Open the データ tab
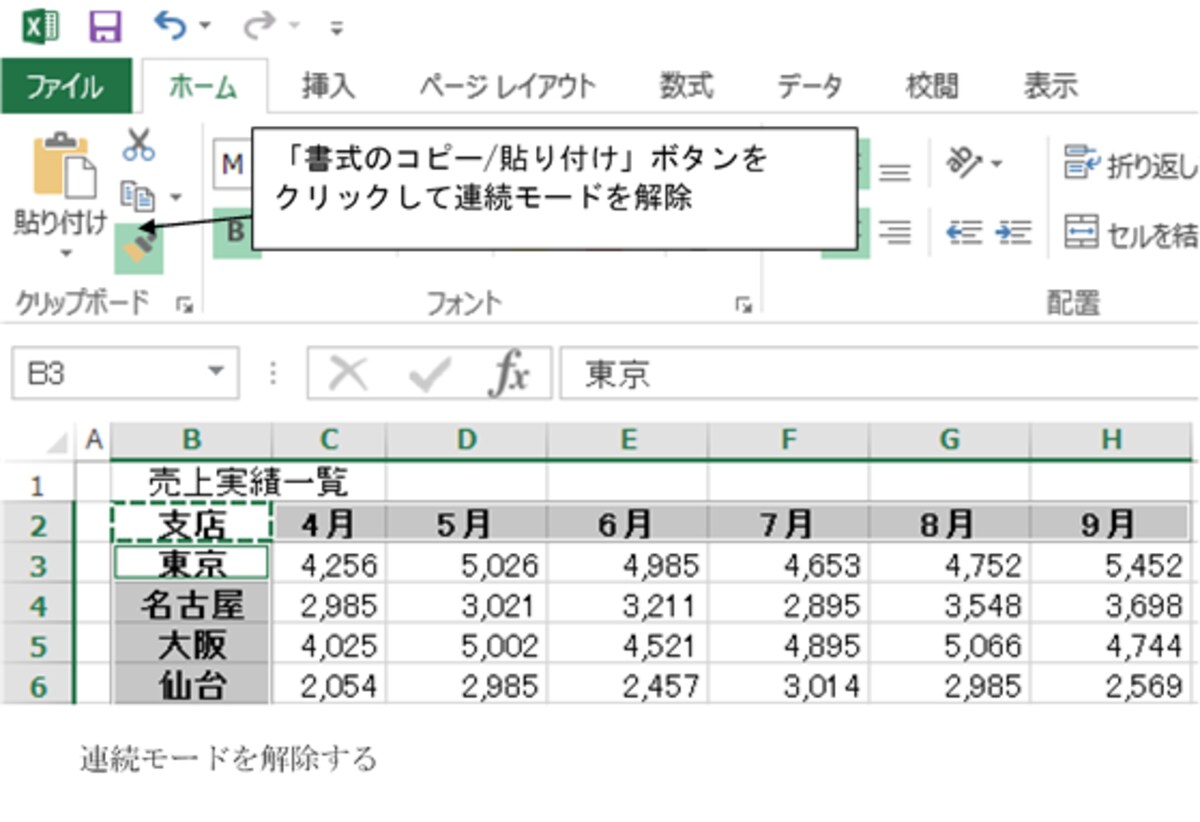The width and height of the screenshot is (1200, 822). [810, 86]
